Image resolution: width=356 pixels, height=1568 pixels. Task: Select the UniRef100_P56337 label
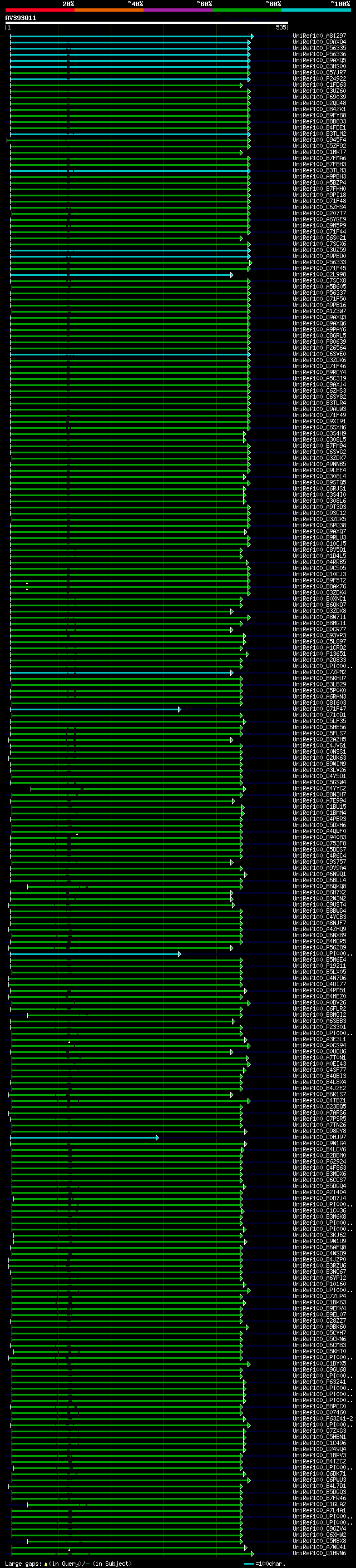[x=319, y=293]
